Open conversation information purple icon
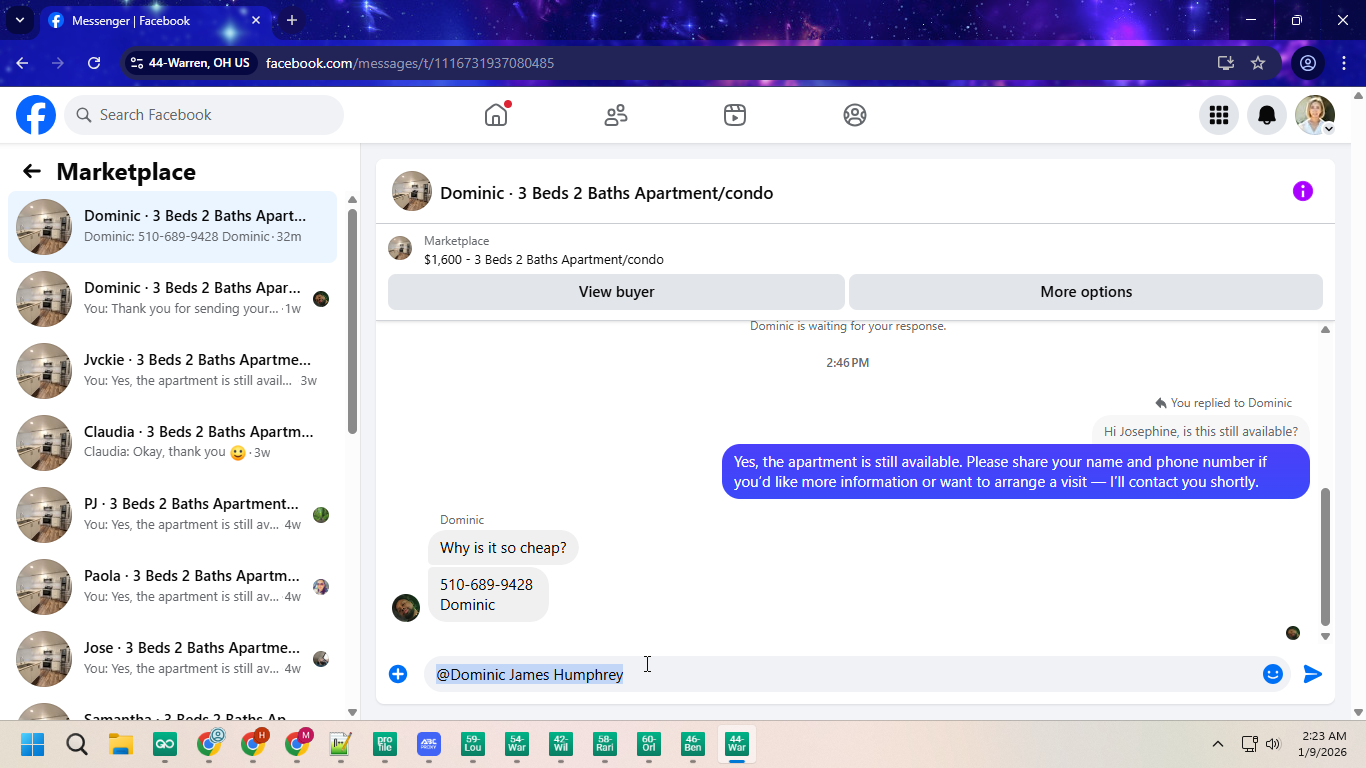This screenshot has width=1366, height=768. pyautogui.click(x=1303, y=191)
